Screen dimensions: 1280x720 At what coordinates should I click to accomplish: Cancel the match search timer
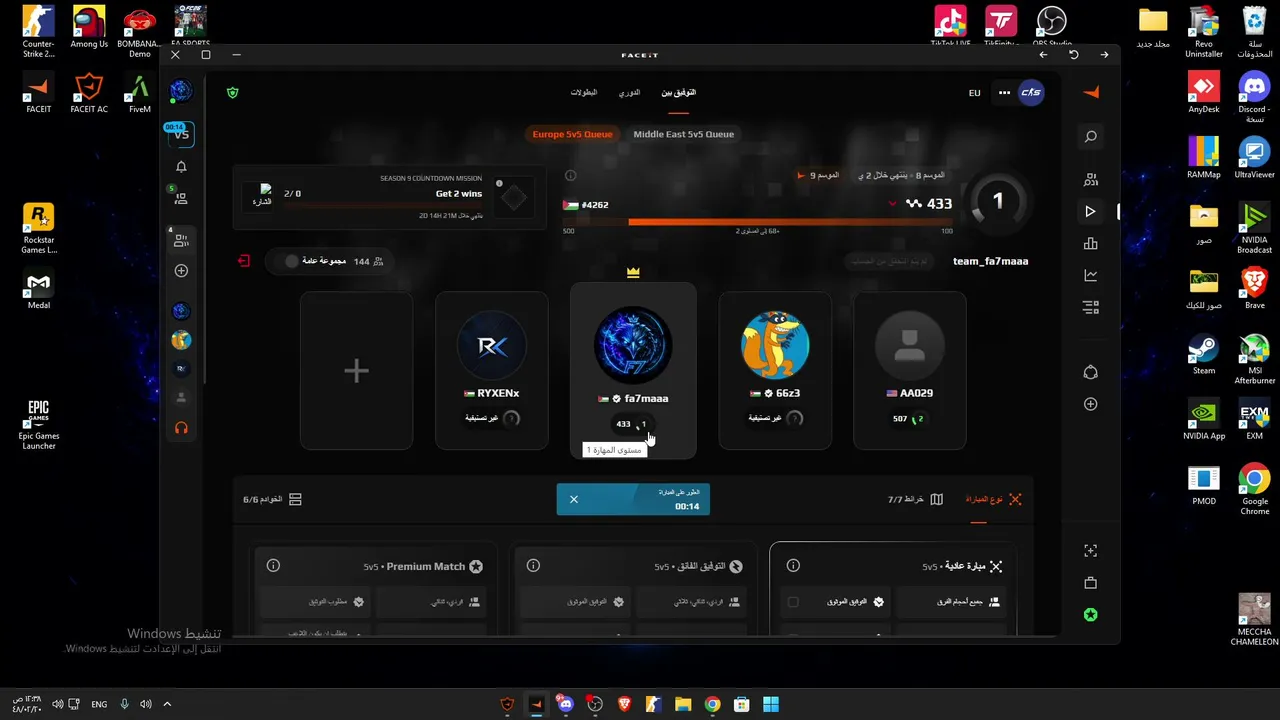574,499
